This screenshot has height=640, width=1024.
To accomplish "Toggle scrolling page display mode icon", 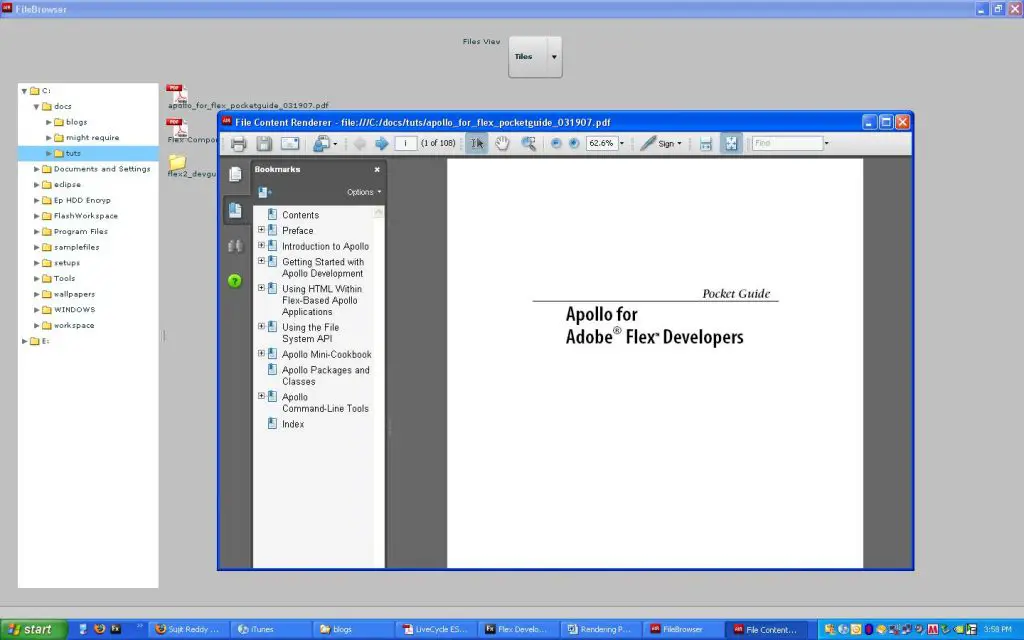I will pyautogui.click(x=705, y=144).
